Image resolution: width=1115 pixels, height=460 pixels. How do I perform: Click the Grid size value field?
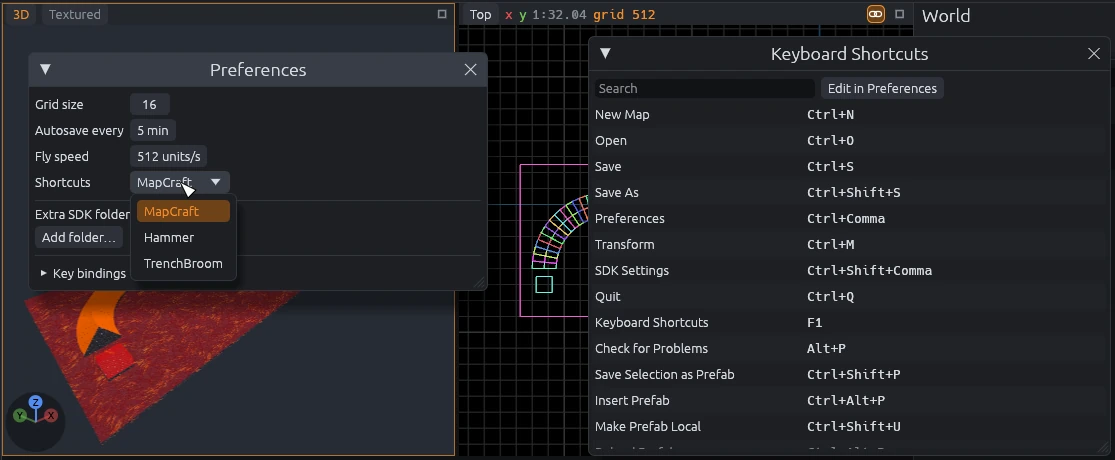(x=149, y=105)
